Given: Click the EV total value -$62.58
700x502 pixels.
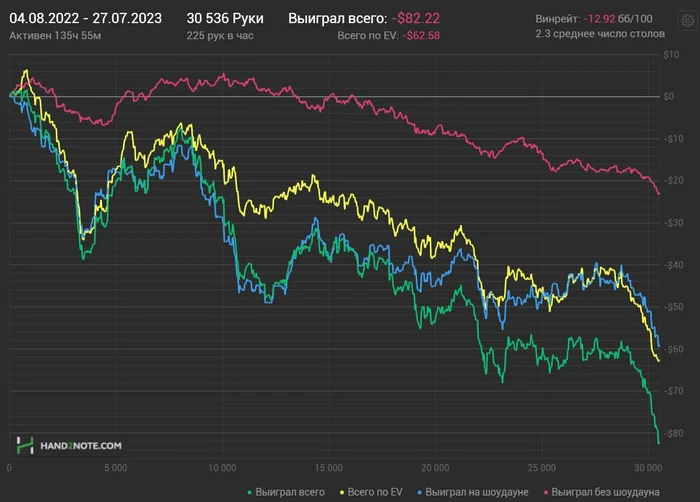Looking at the screenshot, I should click(x=421, y=36).
